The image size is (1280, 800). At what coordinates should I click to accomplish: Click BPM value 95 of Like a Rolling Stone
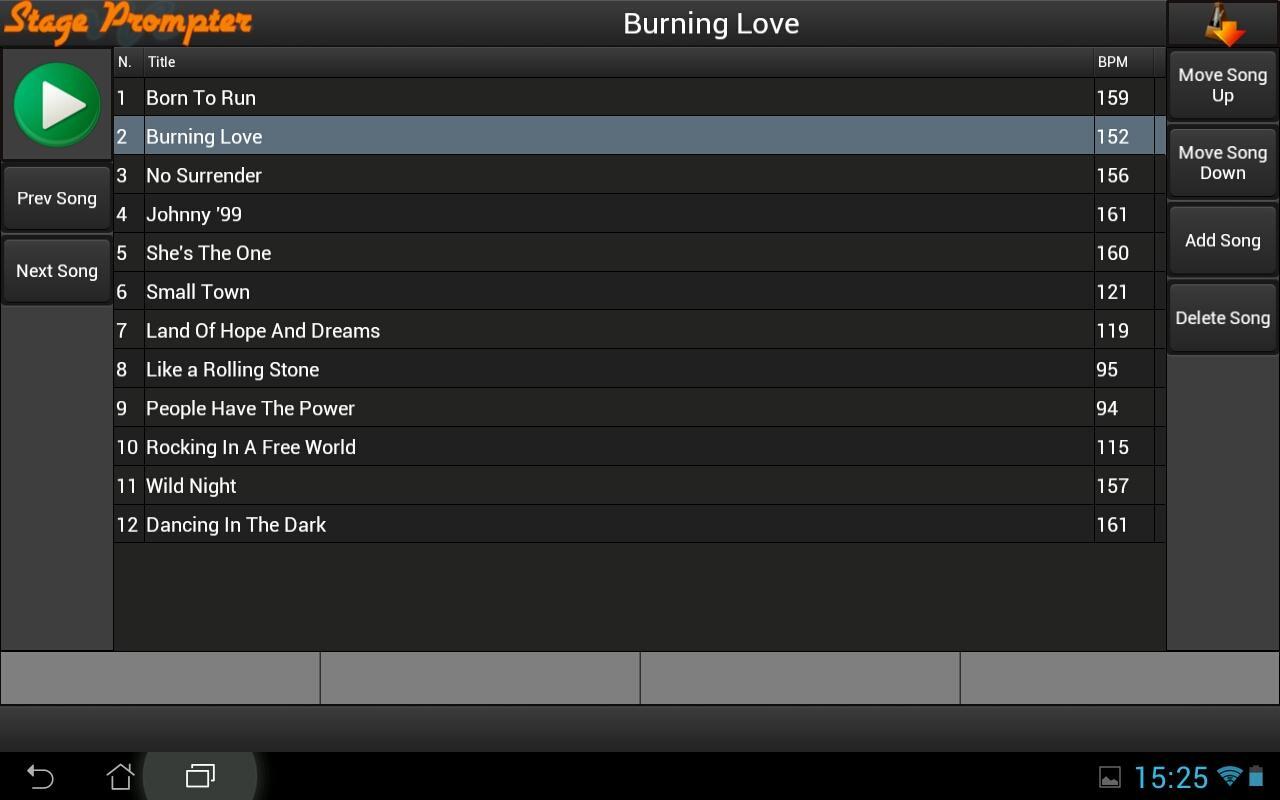(x=1107, y=370)
